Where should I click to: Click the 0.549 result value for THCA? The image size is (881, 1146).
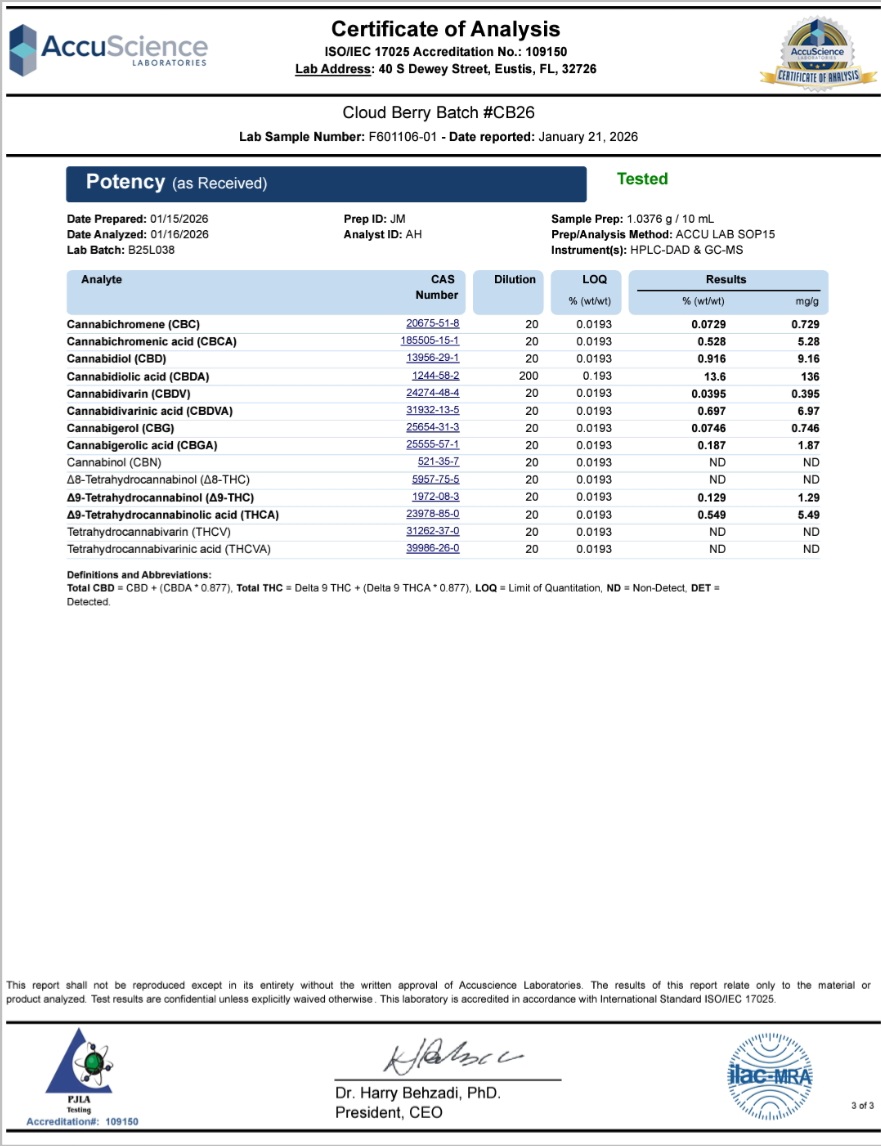pyautogui.click(x=711, y=515)
